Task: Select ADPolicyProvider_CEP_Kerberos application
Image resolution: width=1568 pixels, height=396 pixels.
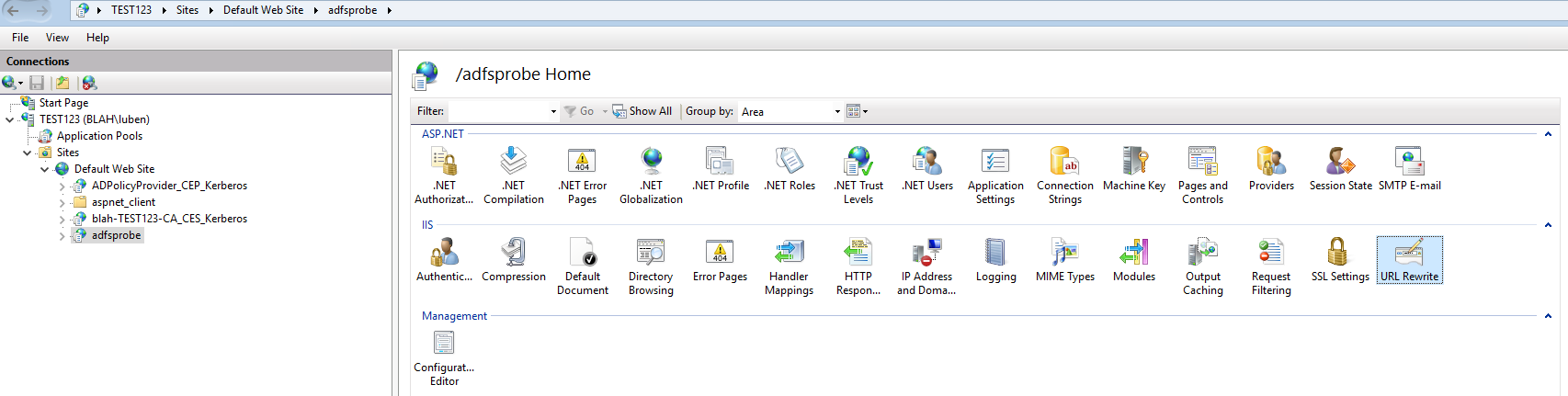Action: coord(169,186)
